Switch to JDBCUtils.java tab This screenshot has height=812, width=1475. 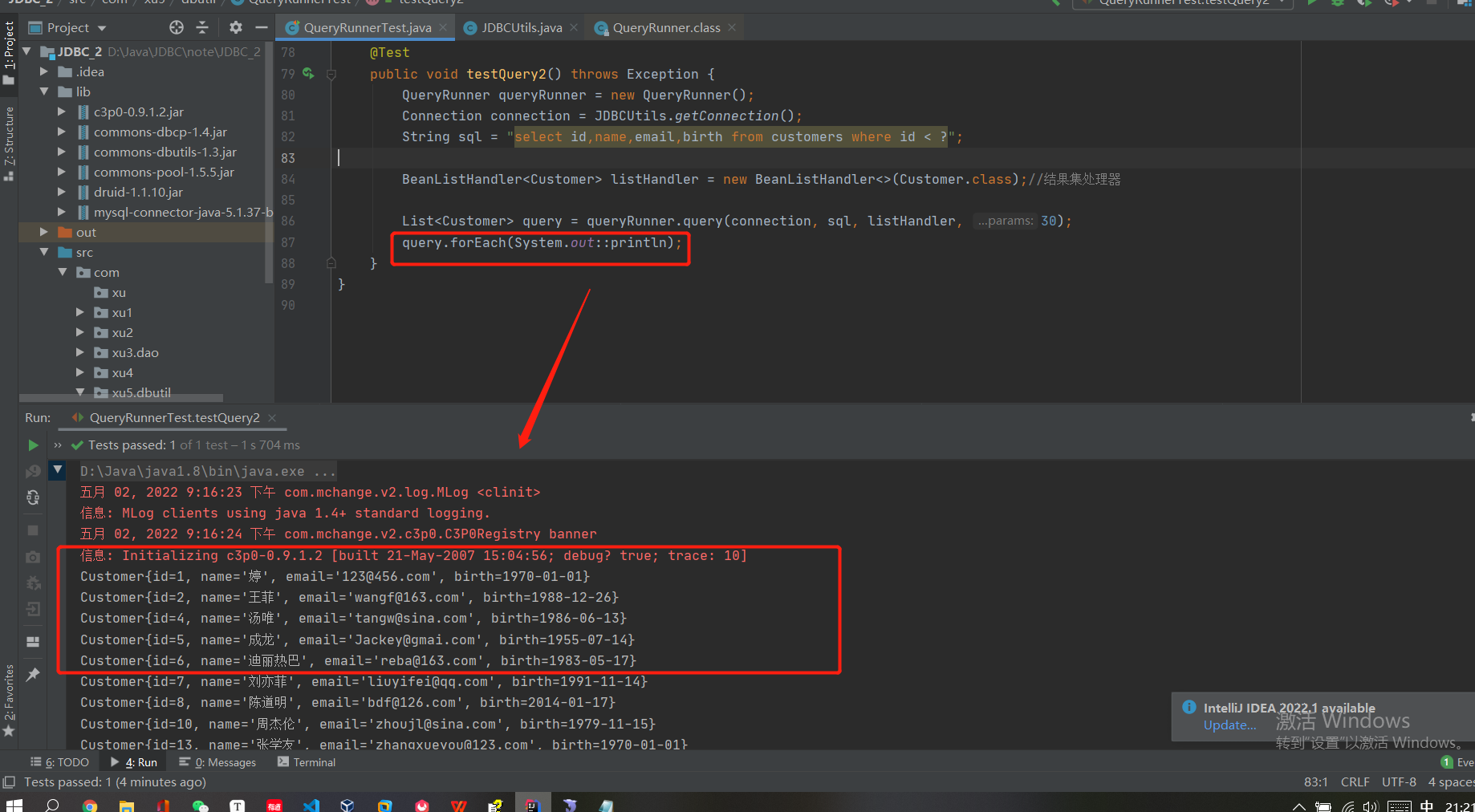click(x=522, y=27)
